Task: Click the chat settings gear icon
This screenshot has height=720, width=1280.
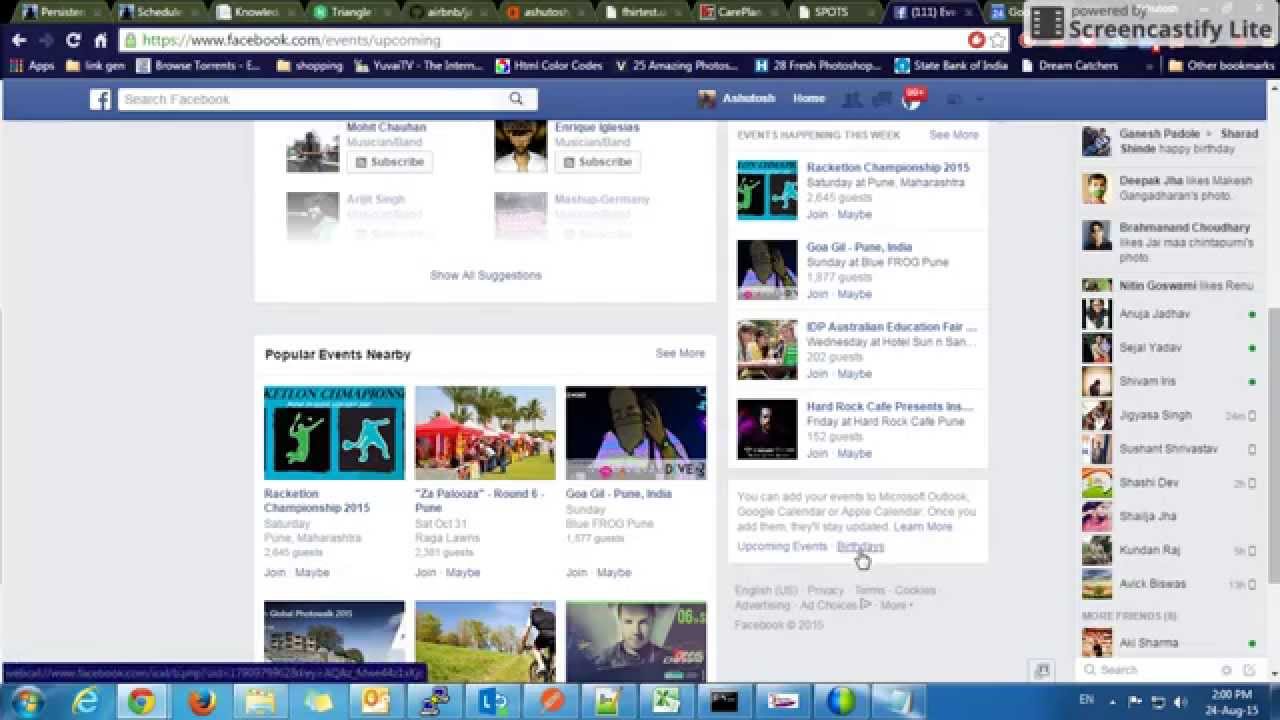Action: [x=1226, y=670]
